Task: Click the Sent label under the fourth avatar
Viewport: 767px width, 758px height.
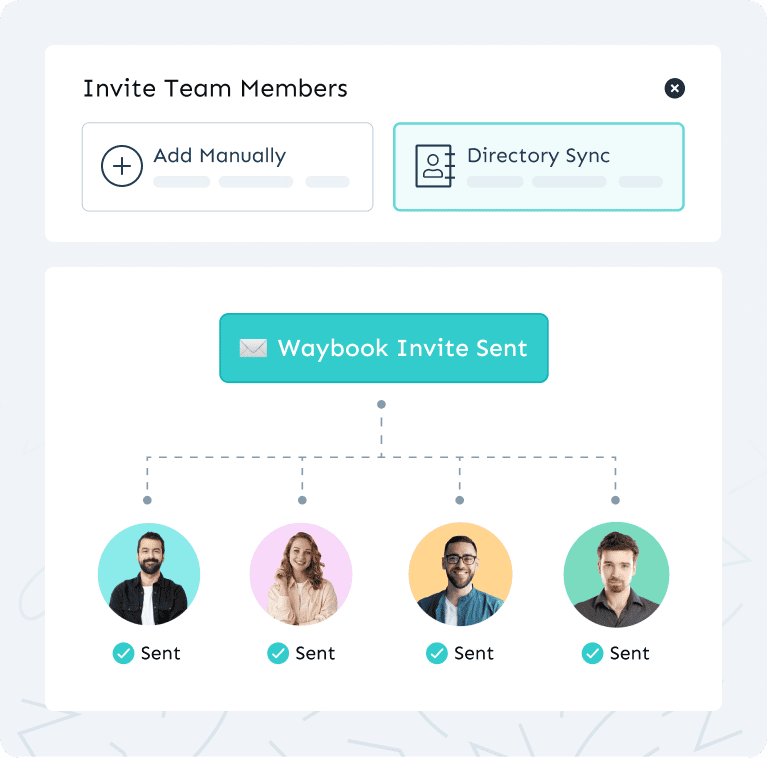Action: [x=629, y=653]
